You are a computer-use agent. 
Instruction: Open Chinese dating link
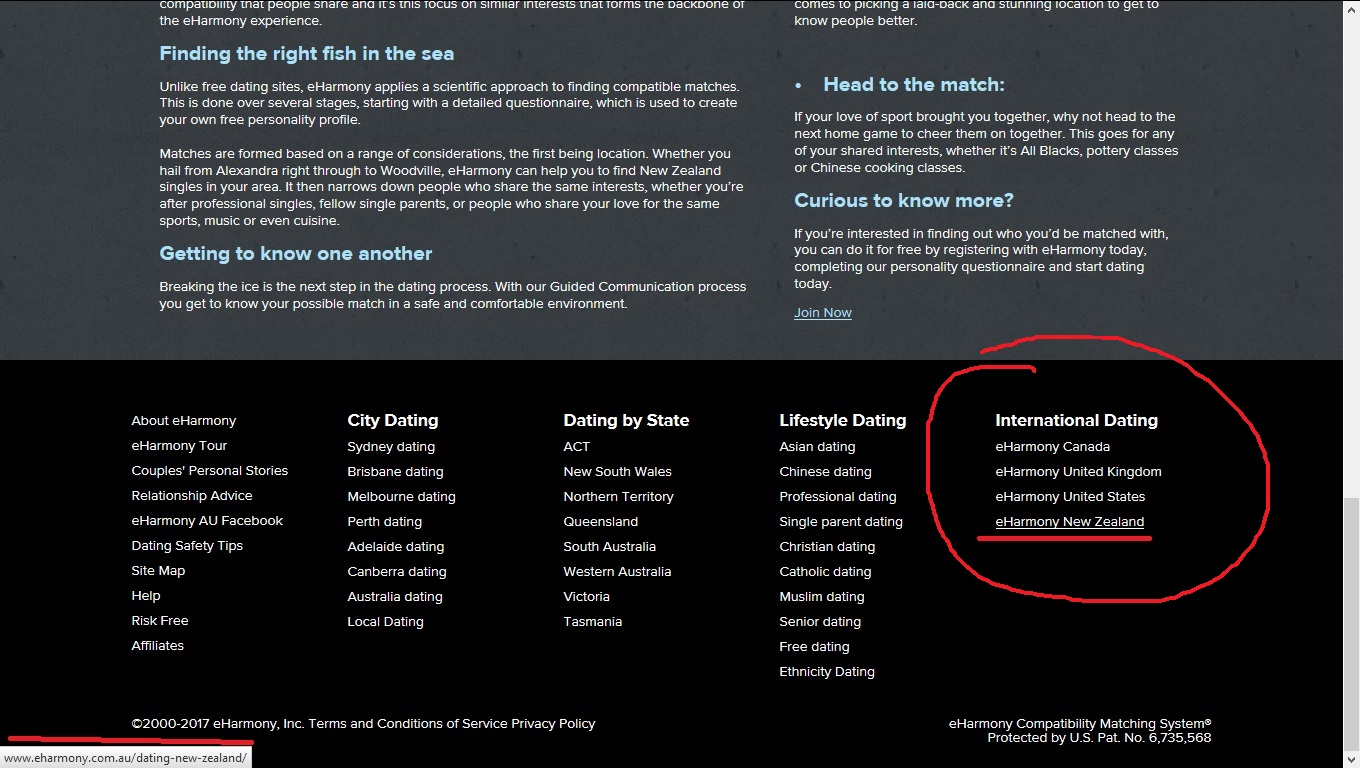825,472
